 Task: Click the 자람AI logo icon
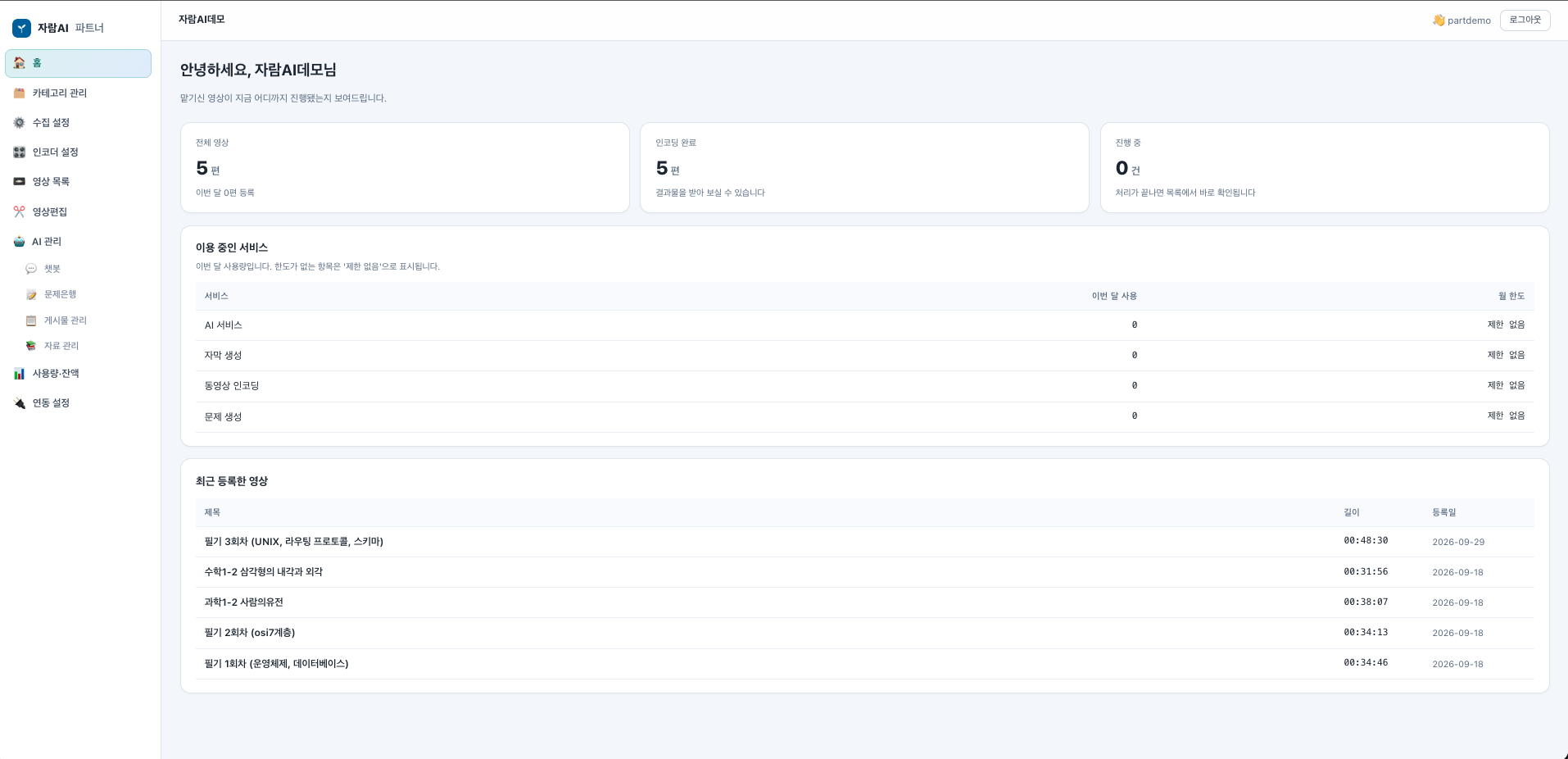(22, 28)
